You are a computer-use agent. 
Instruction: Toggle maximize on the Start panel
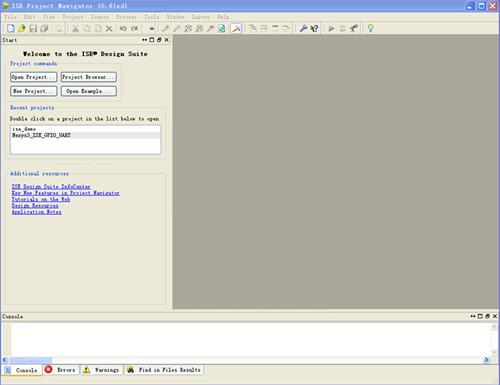point(152,40)
